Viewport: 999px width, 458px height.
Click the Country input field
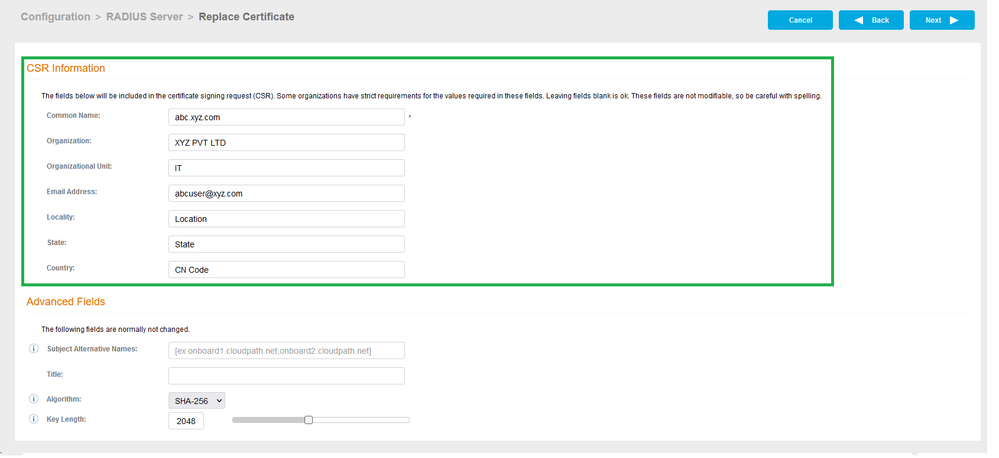click(286, 269)
